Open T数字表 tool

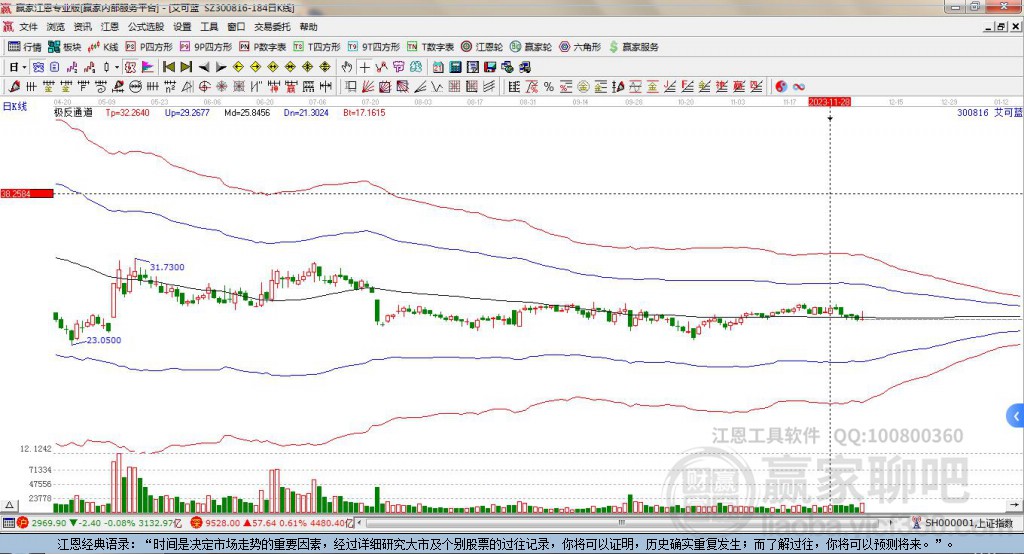pyautogui.click(x=430, y=47)
